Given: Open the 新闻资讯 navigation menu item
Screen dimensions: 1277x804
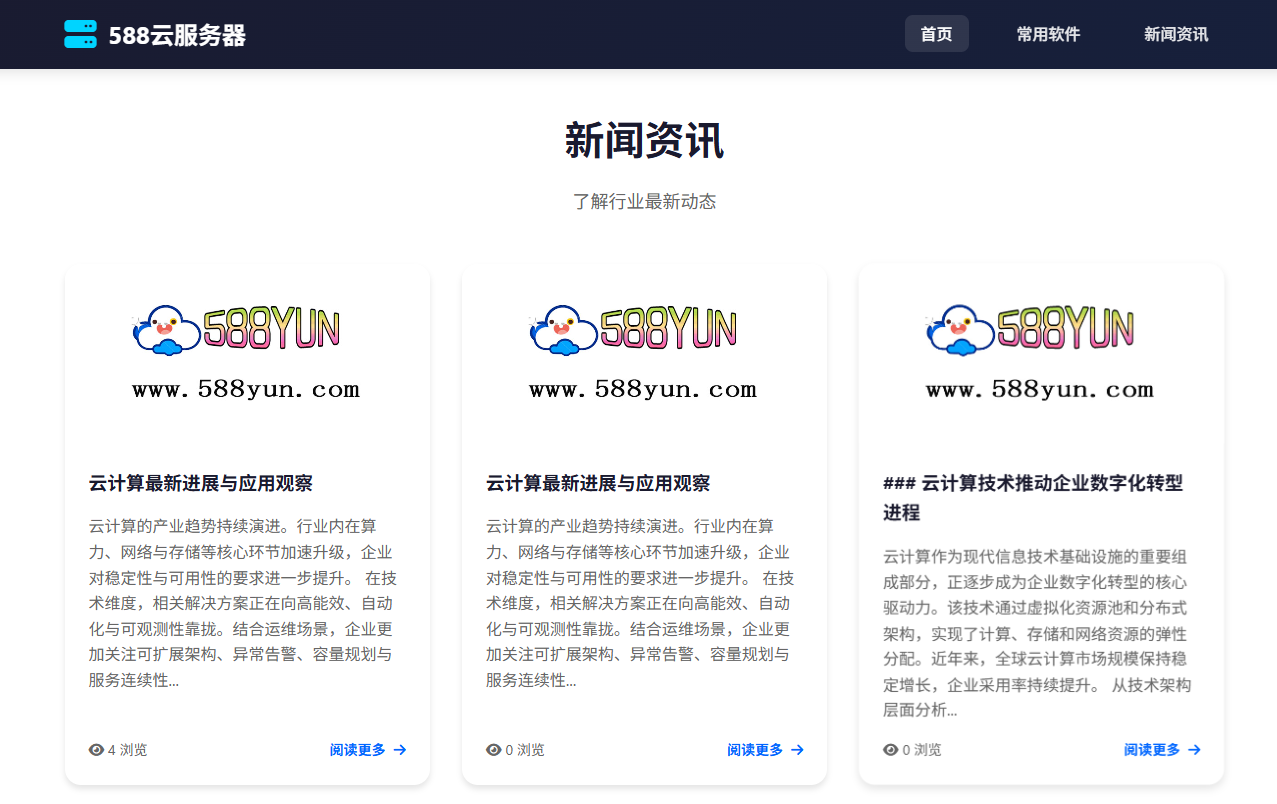Looking at the screenshot, I should coord(1175,33).
